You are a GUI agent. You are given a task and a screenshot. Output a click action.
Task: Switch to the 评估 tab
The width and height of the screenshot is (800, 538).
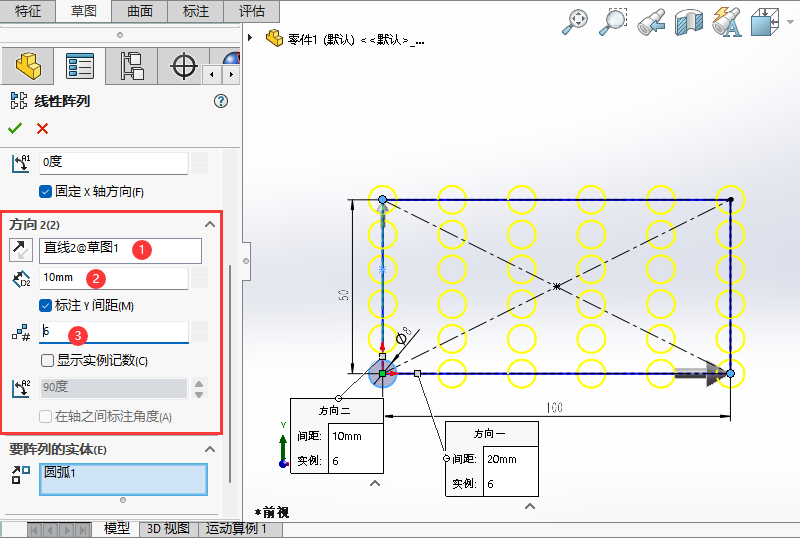click(x=252, y=11)
